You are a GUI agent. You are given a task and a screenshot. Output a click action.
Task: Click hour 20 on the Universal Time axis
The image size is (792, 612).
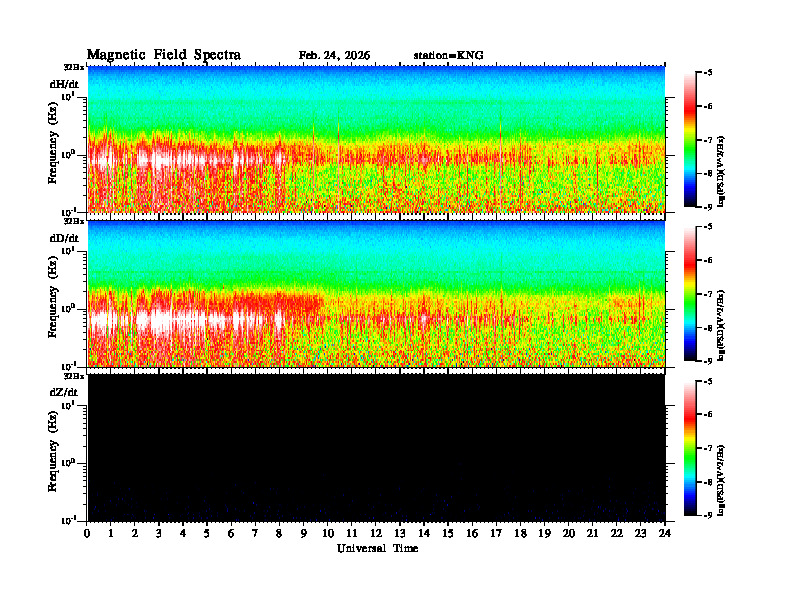[569, 534]
